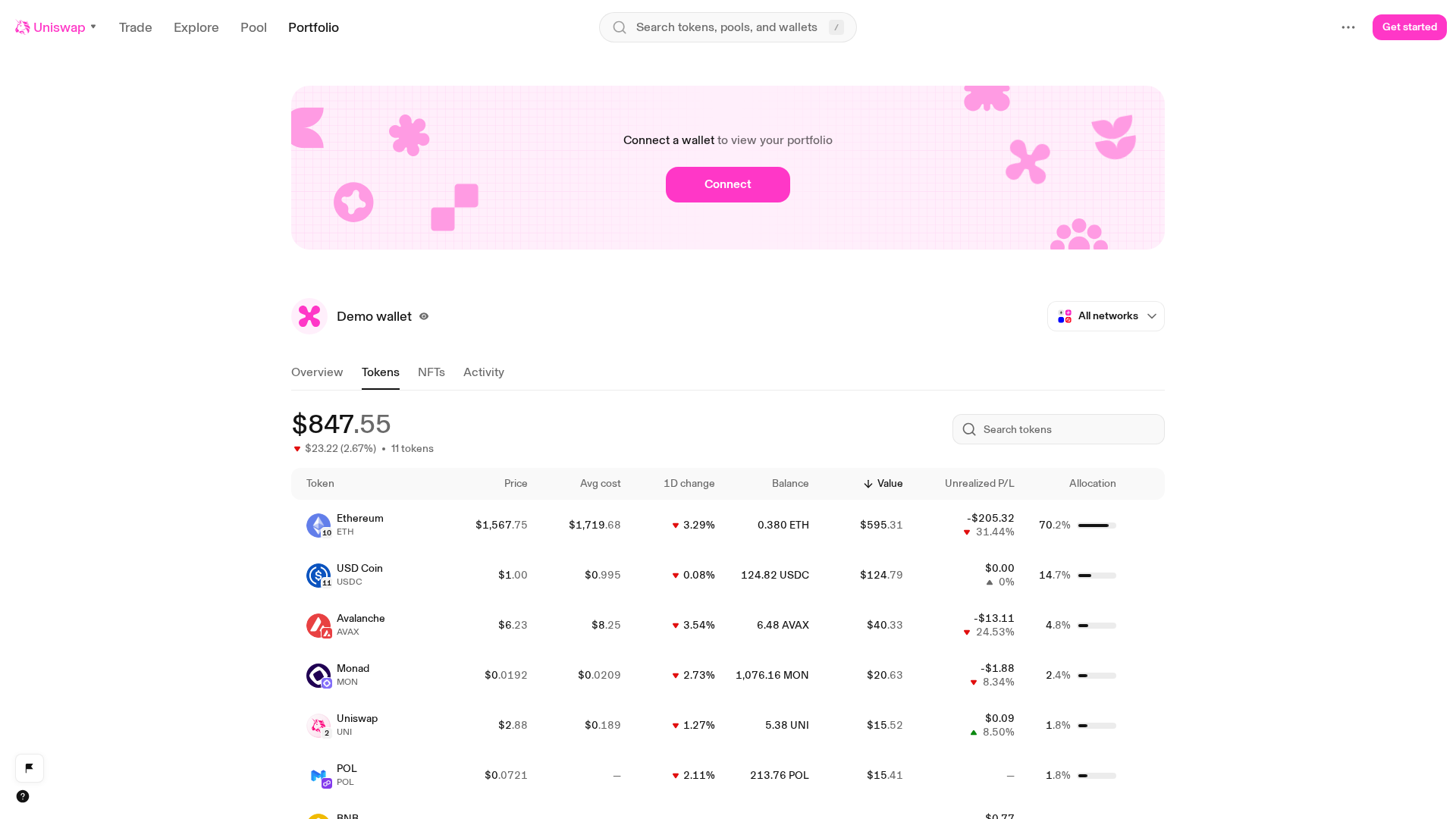Sort by the Unrealized P/L column header

coord(980,484)
